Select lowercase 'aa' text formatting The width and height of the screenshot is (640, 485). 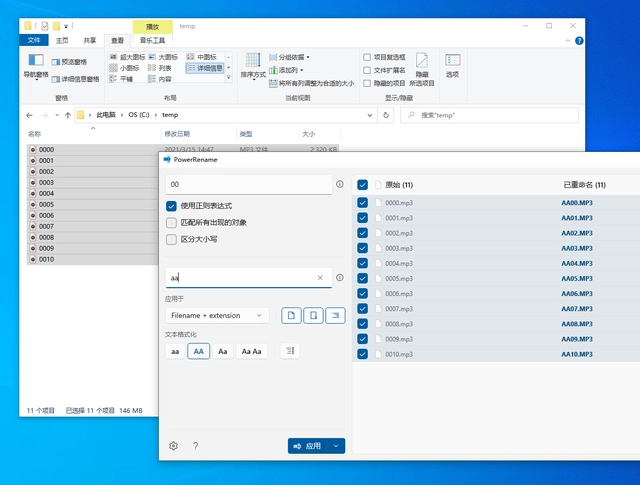click(175, 351)
